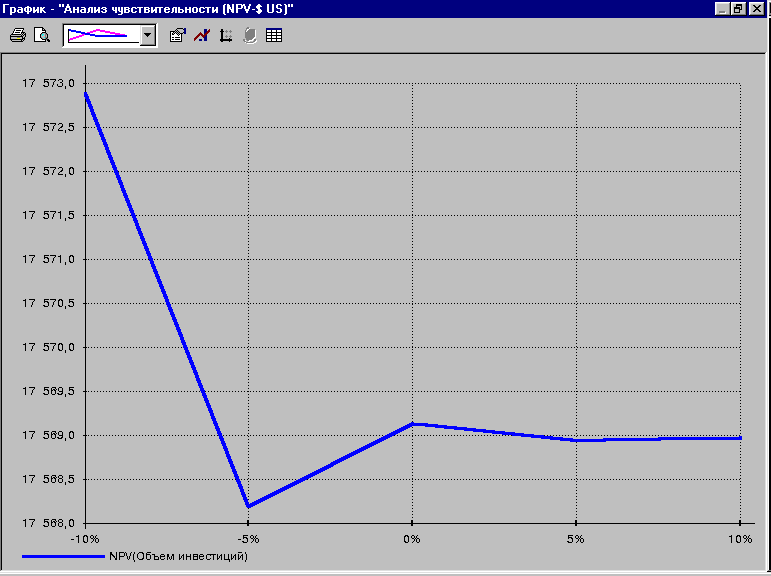Minimize the График window
Screen dimensions: 771x576
(722, 9)
